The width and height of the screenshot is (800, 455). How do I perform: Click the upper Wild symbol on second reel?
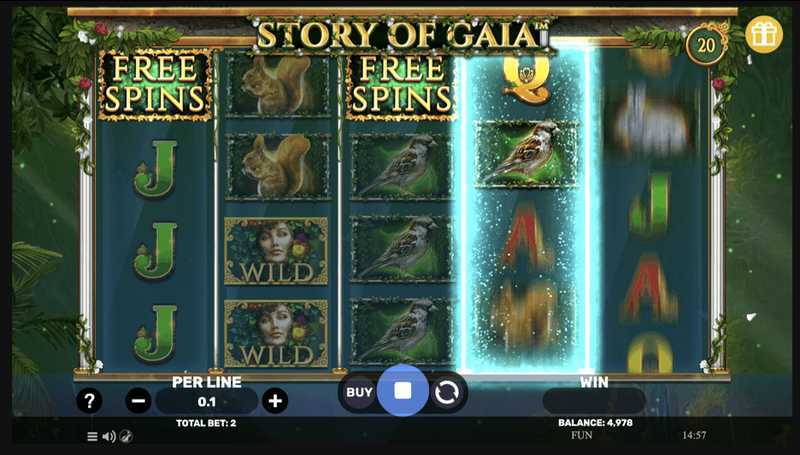point(276,250)
